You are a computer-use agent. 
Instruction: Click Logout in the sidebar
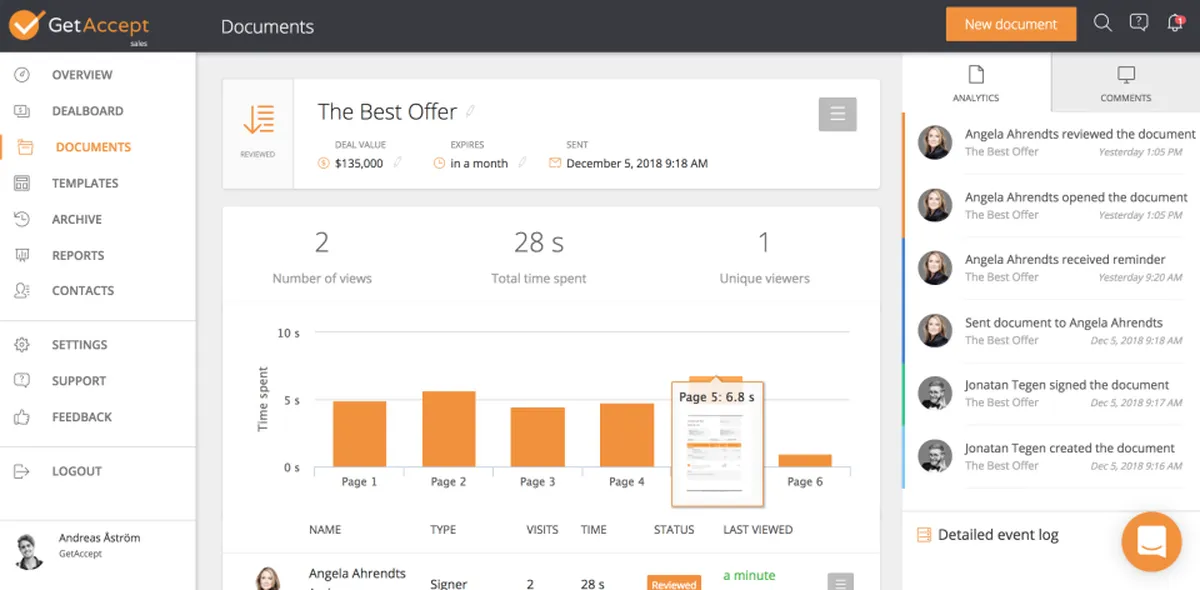tap(77, 471)
